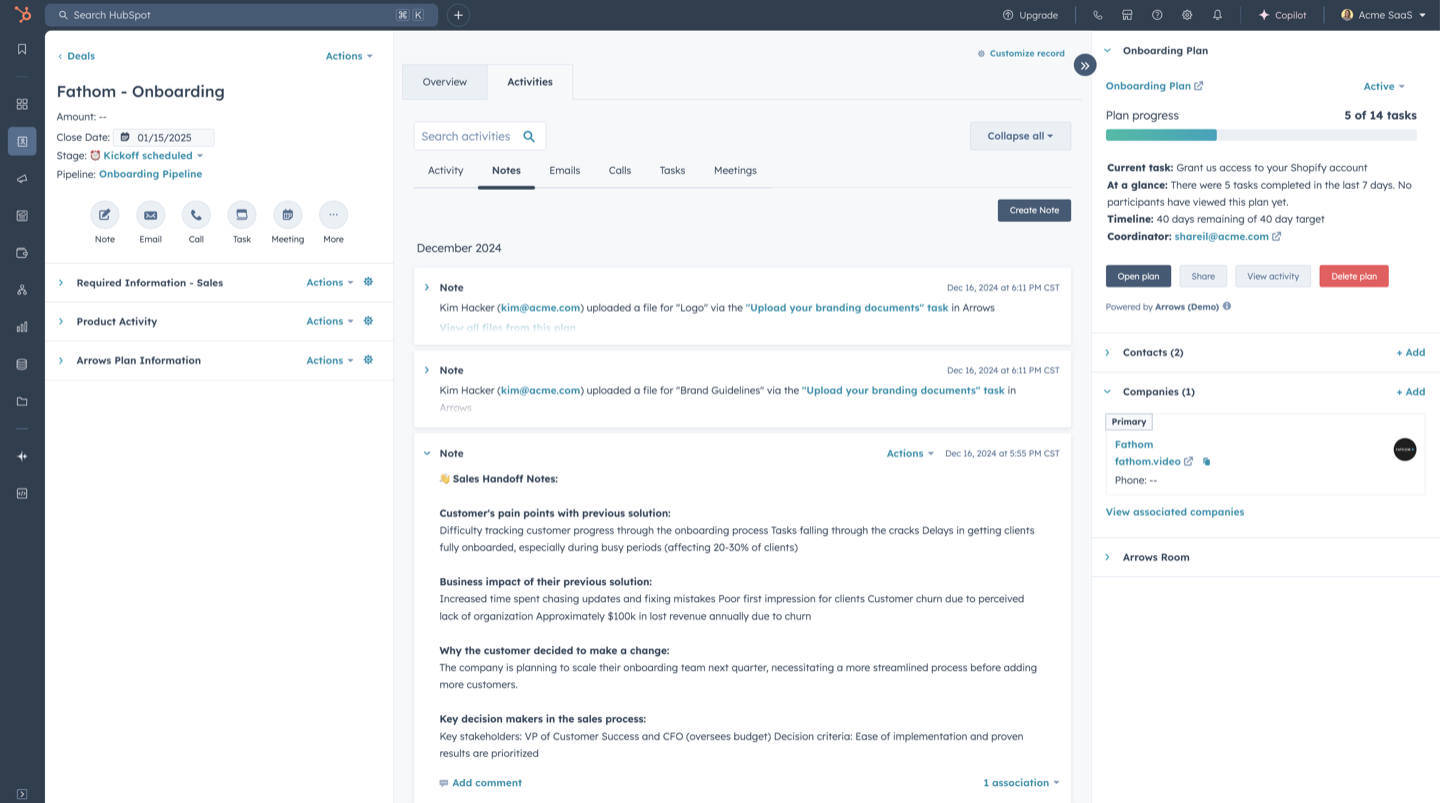Open Workspaces grid icon in sidebar

pyautogui.click(x=22, y=104)
